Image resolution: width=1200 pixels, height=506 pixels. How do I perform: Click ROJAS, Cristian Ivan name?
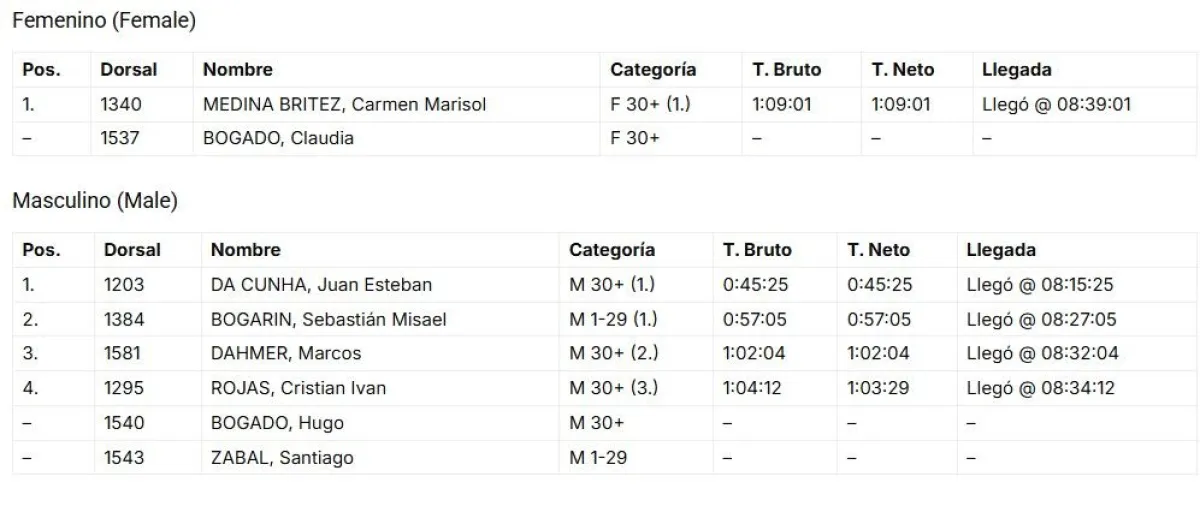coord(298,388)
